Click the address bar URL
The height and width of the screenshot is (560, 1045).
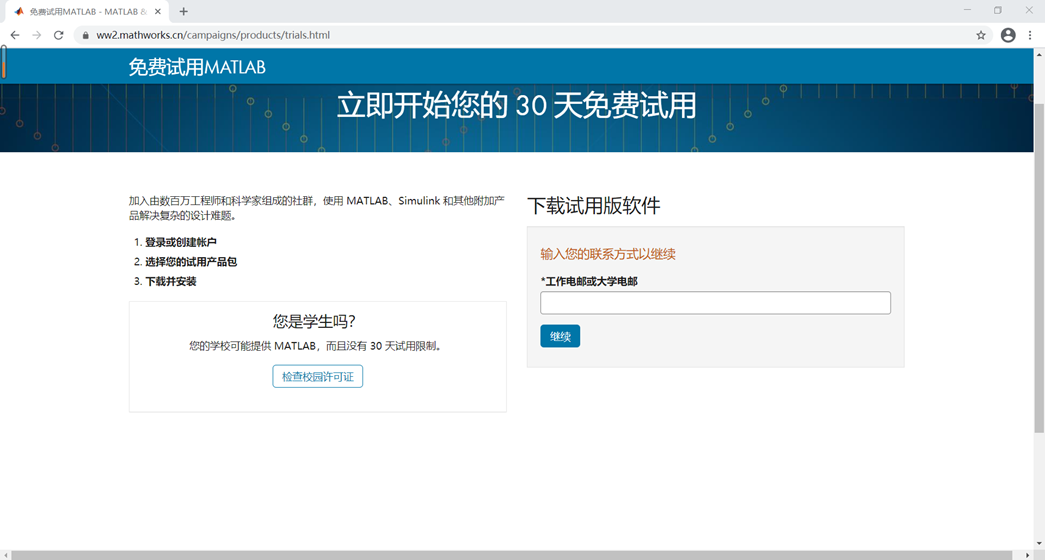[x=213, y=35]
